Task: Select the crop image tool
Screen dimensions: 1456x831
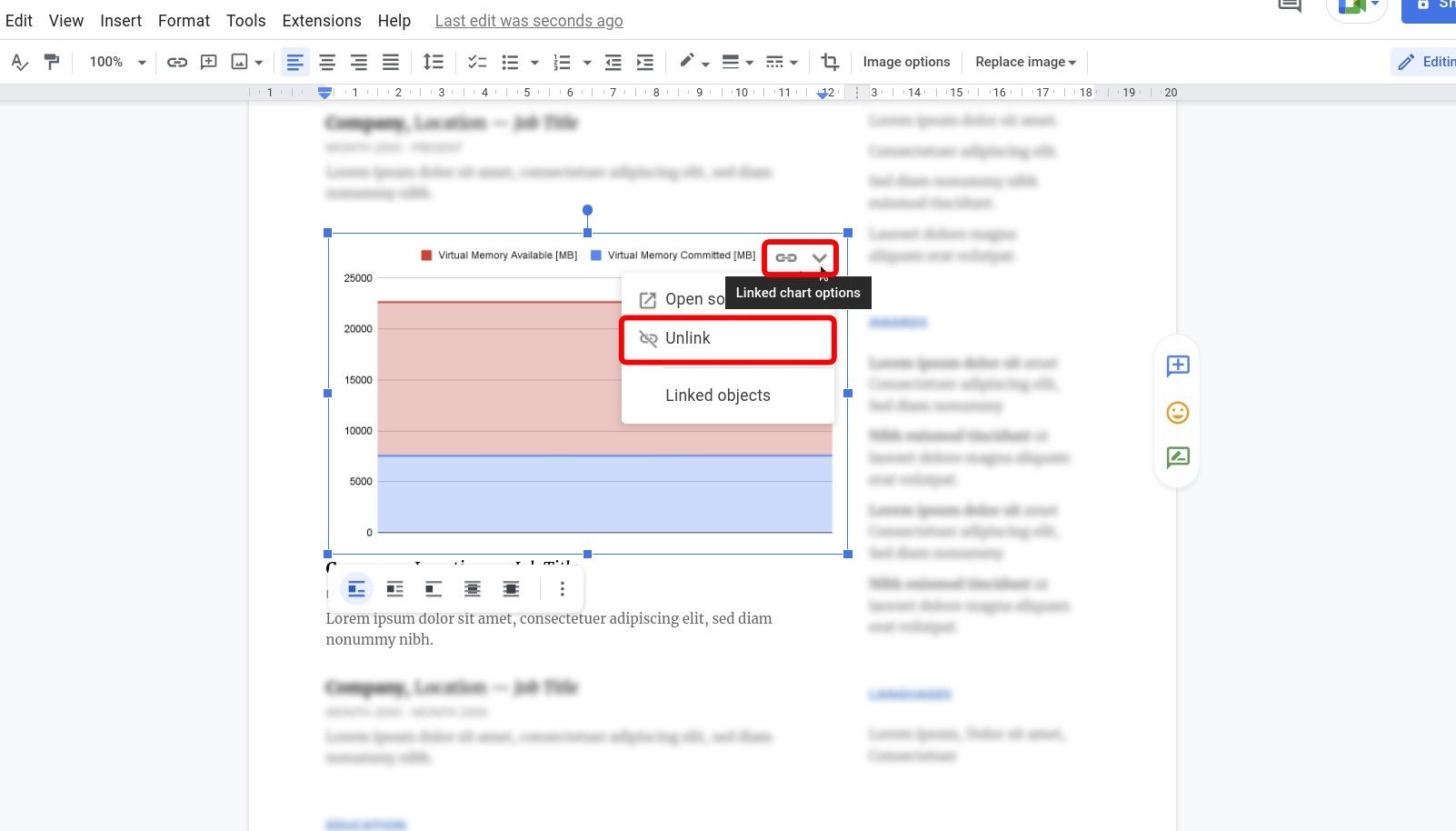Action: tap(829, 61)
